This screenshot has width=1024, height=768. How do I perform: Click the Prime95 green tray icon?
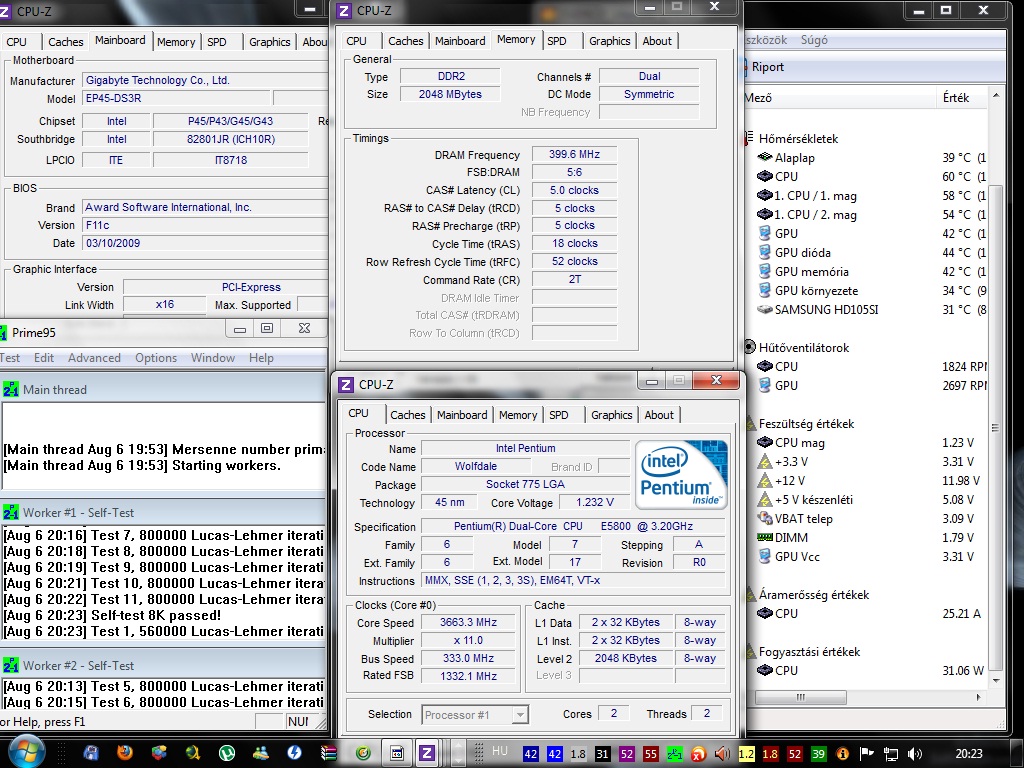click(x=675, y=753)
